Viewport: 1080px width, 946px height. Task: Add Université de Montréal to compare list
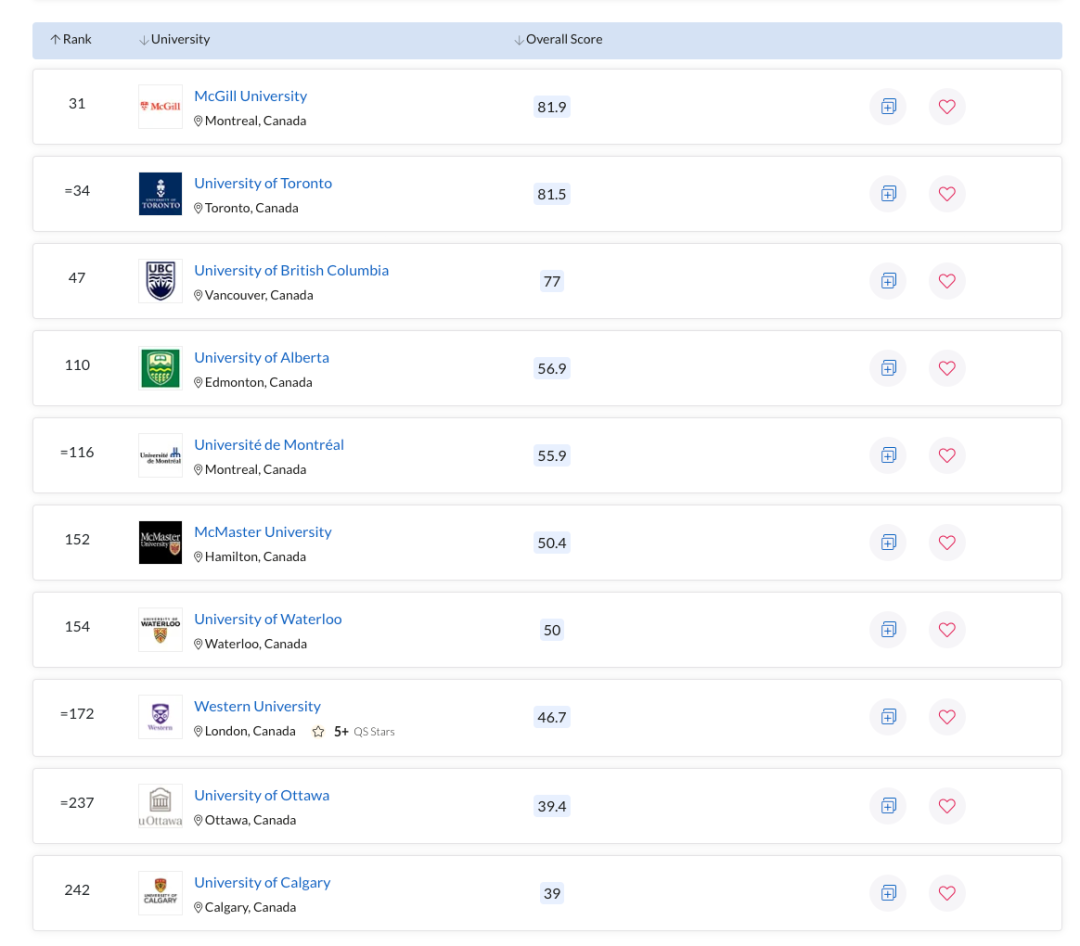point(889,455)
